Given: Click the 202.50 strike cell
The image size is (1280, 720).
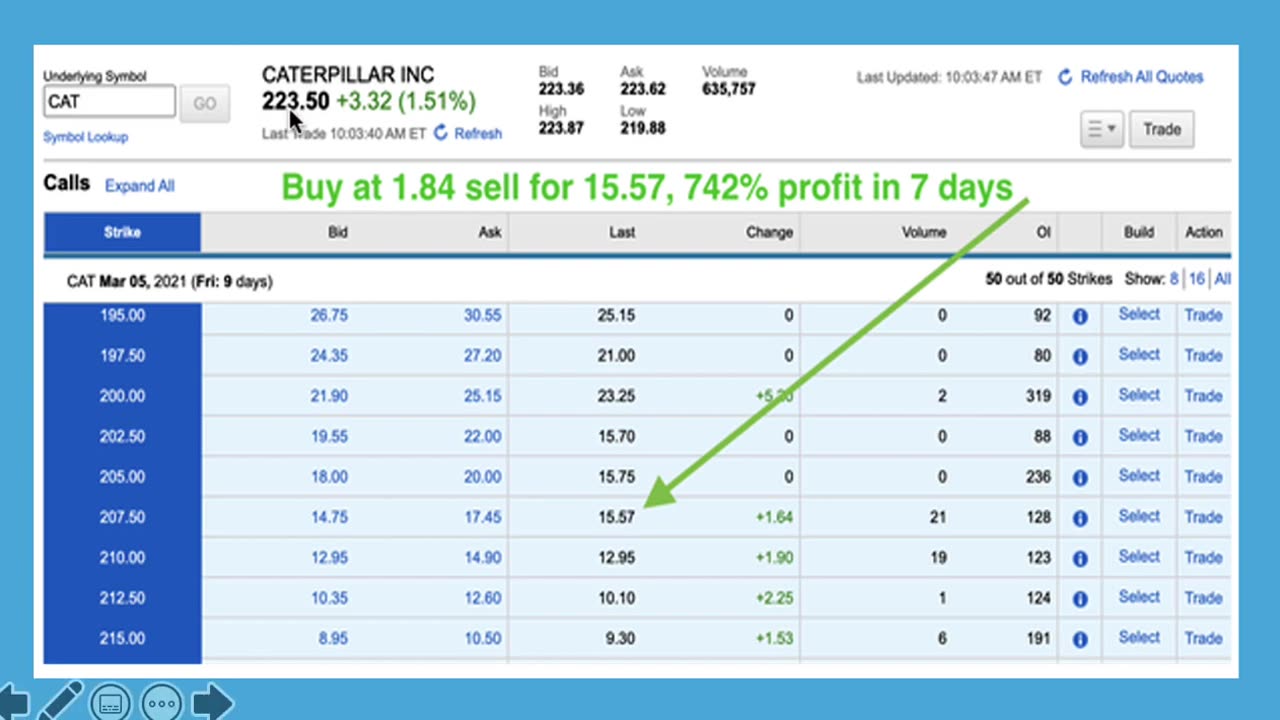Looking at the screenshot, I should tap(122, 436).
